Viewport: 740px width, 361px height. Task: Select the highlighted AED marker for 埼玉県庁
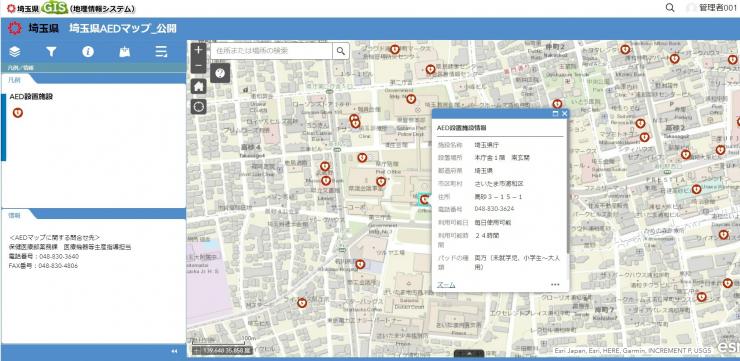(x=424, y=200)
